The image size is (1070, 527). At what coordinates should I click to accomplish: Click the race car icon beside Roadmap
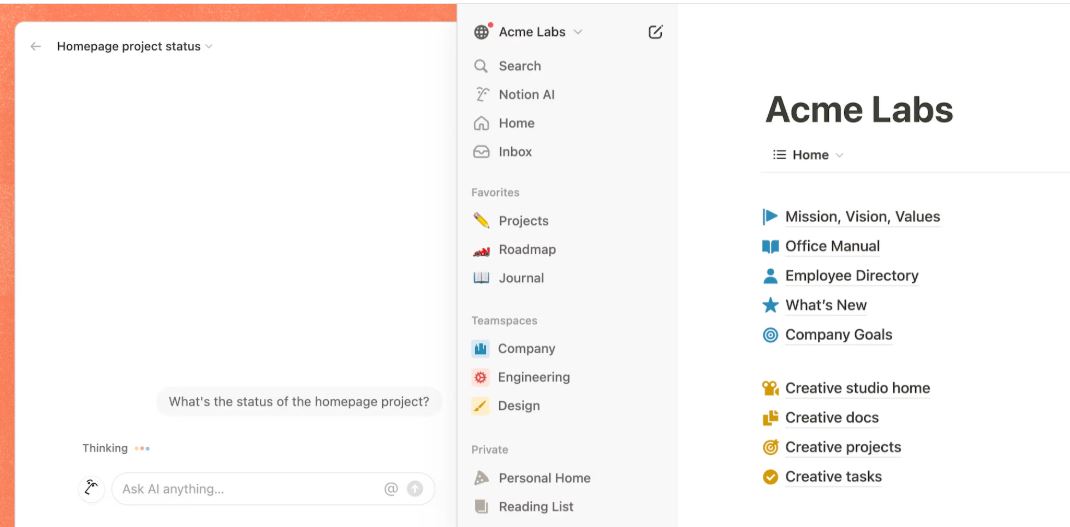[482, 250]
